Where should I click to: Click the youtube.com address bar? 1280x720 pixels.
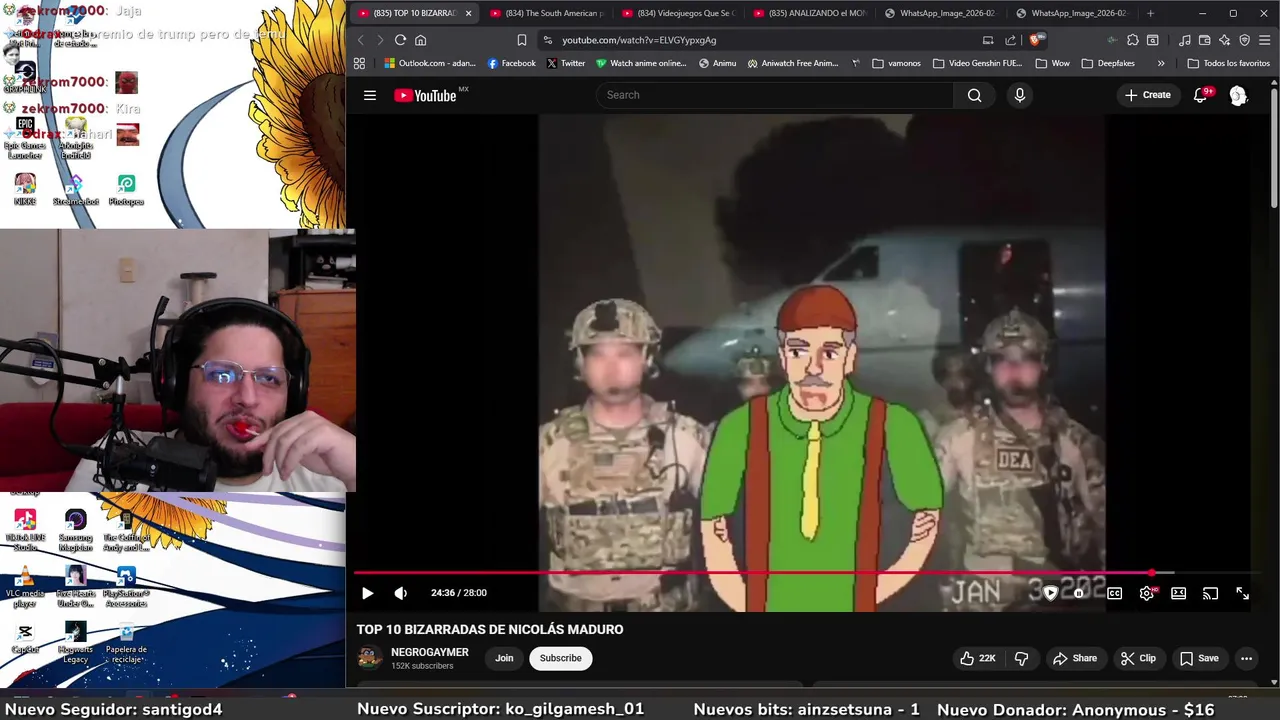point(760,40)
